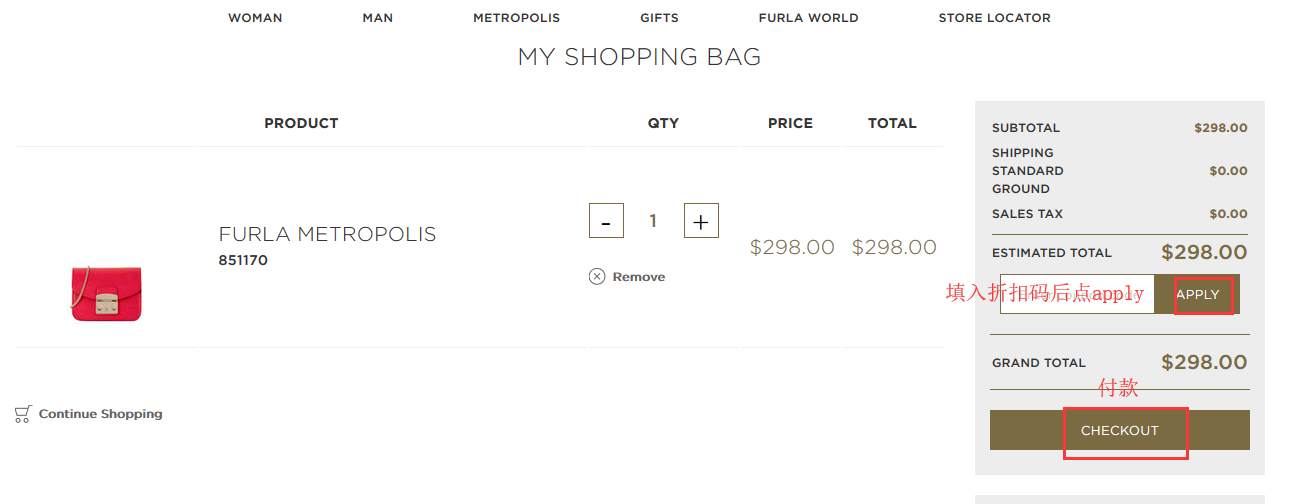
Task: Click the quantity value field
Action: point(653,221)
